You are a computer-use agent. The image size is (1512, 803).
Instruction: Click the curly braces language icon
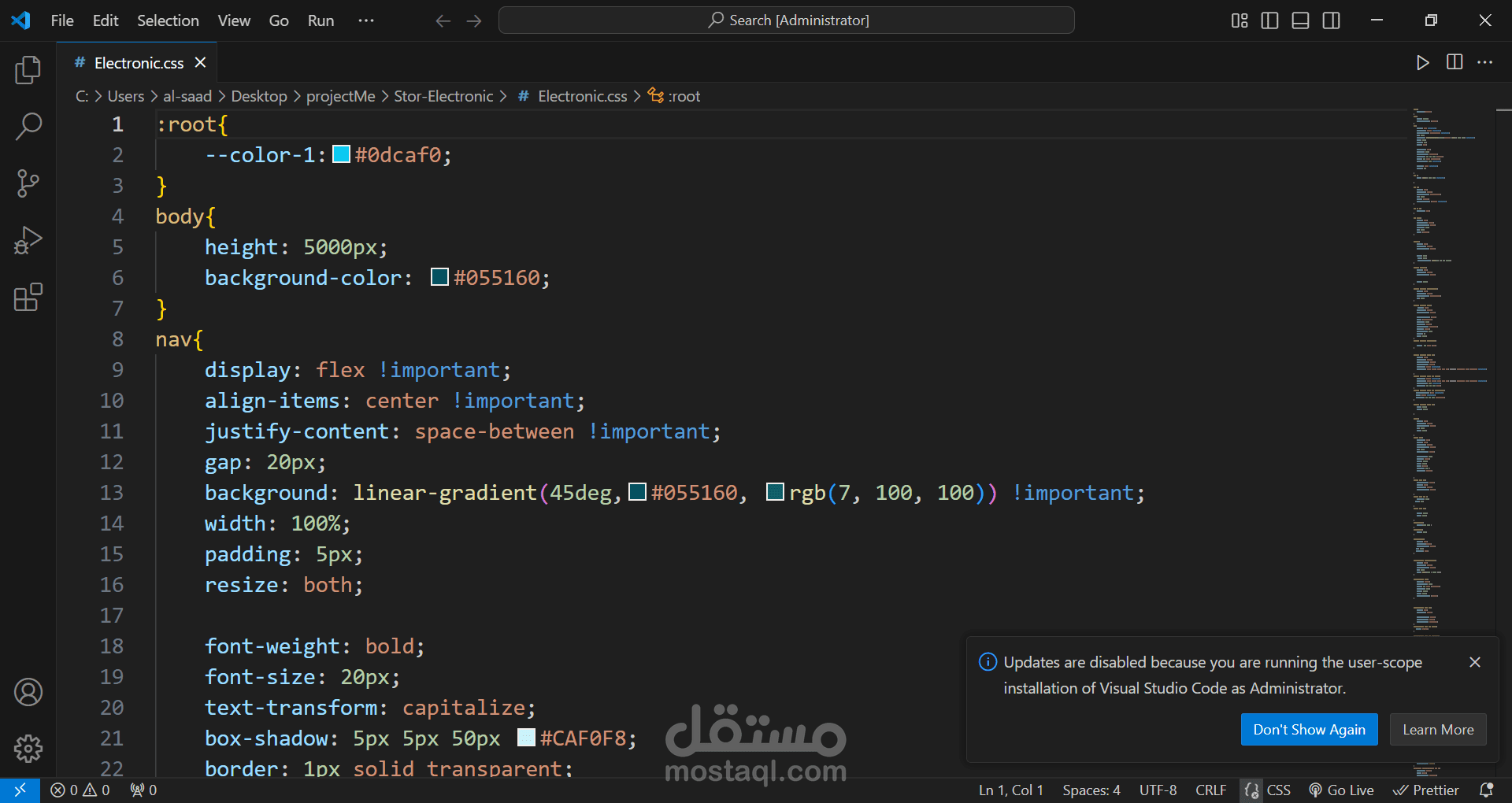tap(1251, 790)
